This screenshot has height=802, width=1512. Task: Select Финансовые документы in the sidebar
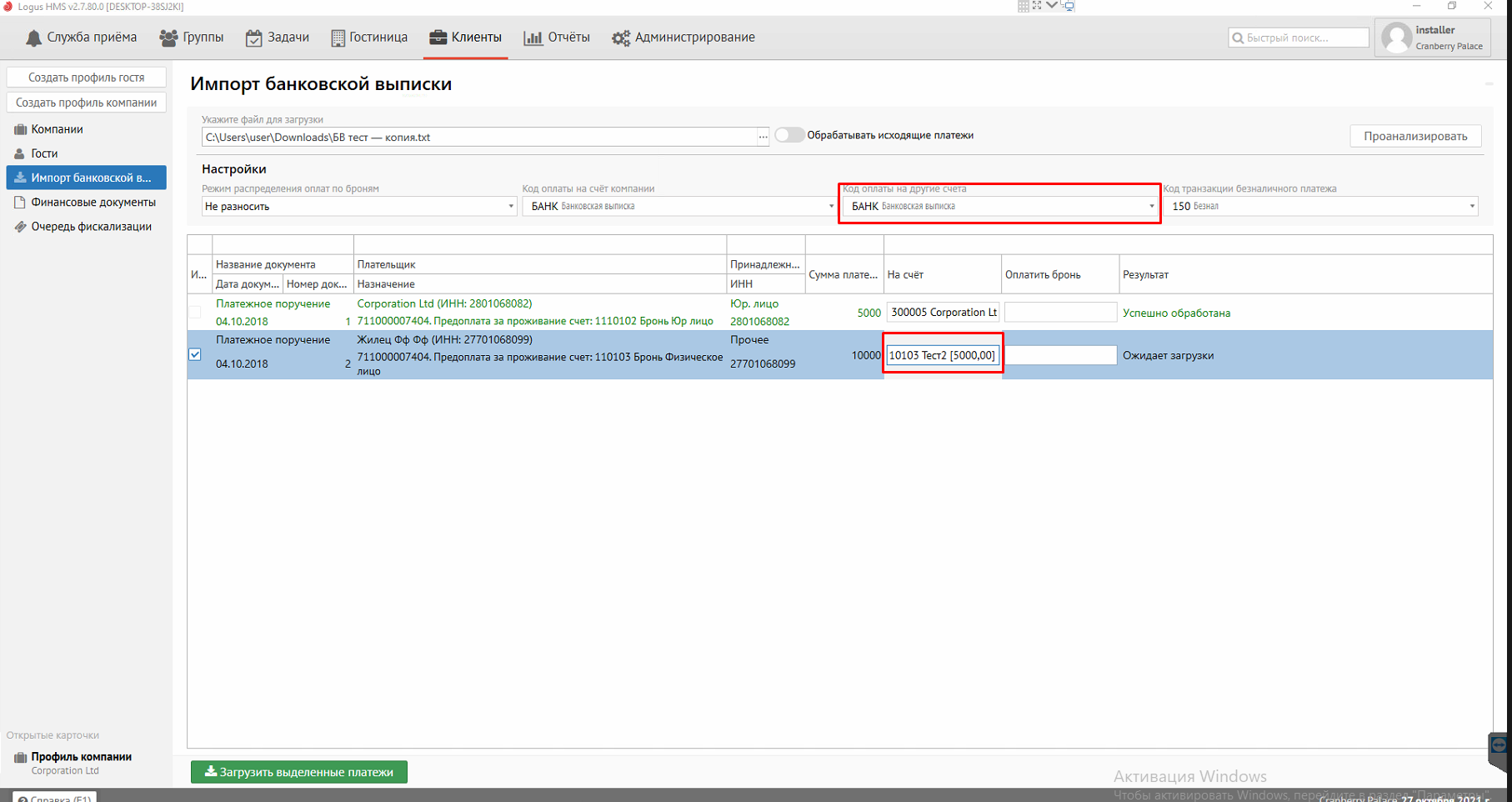coord(93,203)
